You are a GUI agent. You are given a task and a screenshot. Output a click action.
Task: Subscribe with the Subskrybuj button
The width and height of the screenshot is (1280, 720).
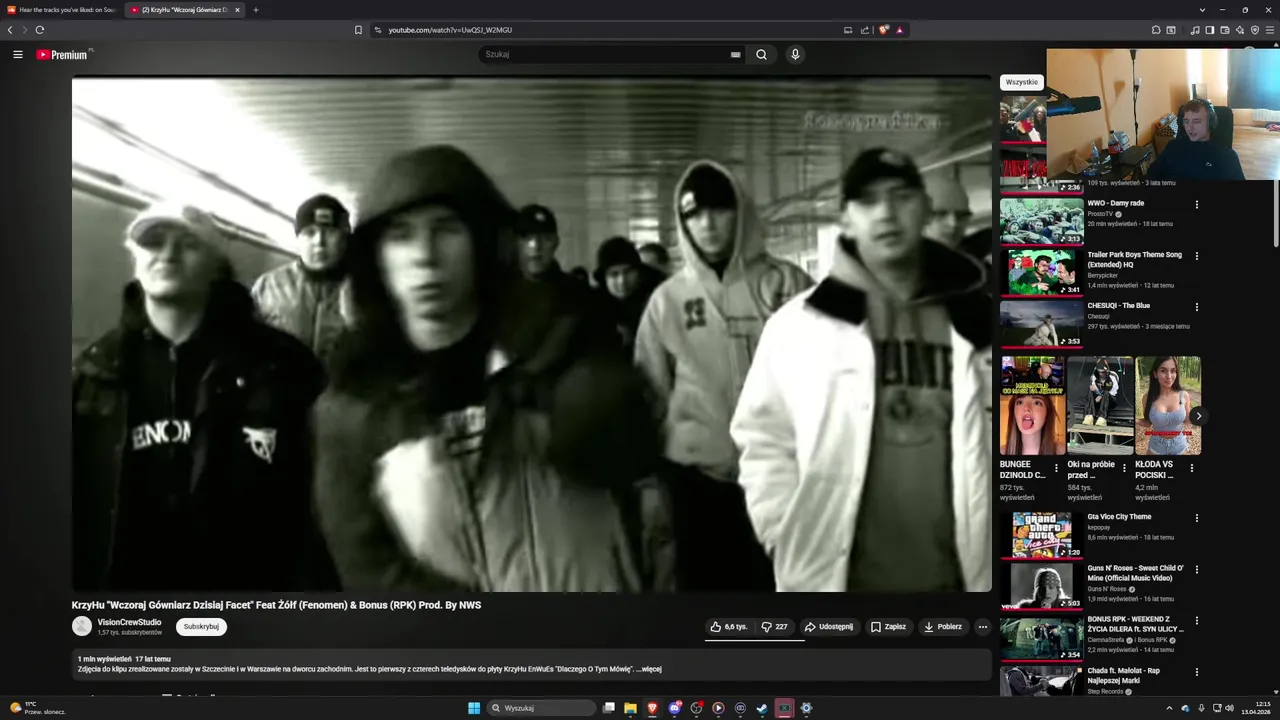[201, 627]
